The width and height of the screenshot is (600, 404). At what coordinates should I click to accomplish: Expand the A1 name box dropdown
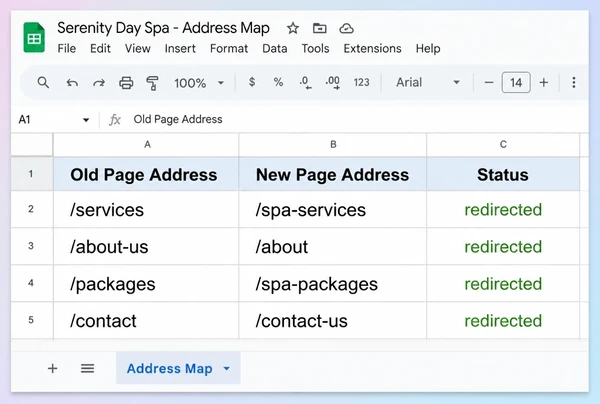click(86, 120)
